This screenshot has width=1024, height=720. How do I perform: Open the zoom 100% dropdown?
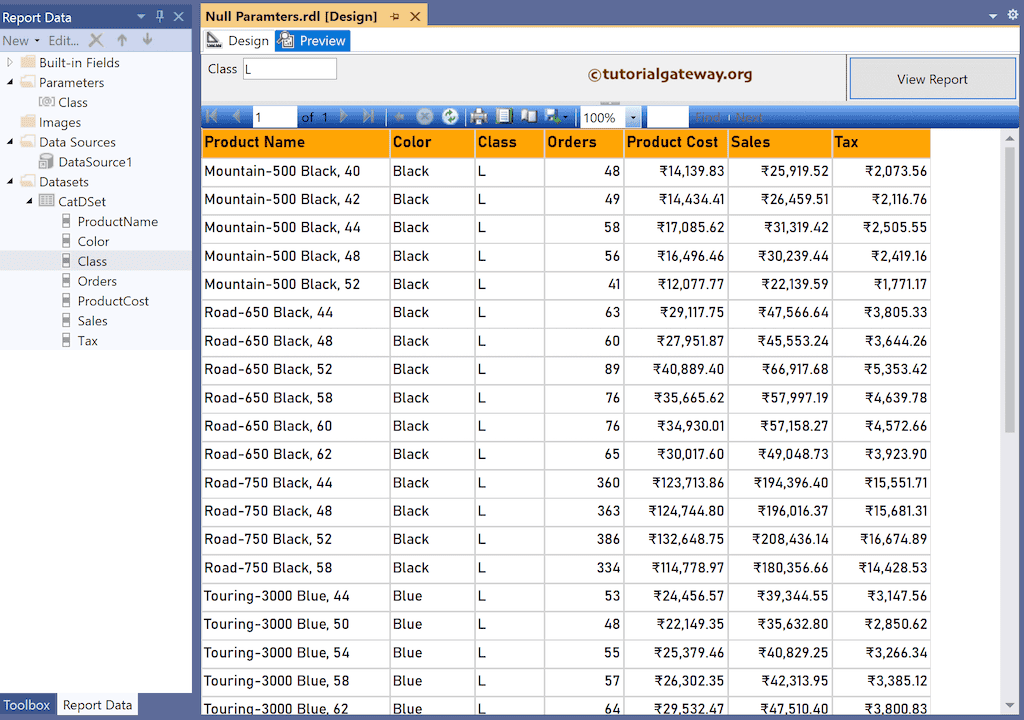pos(632,117)
